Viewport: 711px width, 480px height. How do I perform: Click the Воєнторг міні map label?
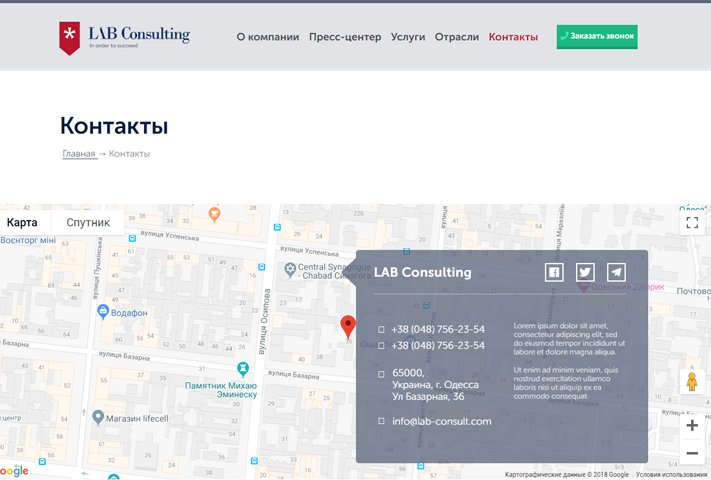(28, 240)
